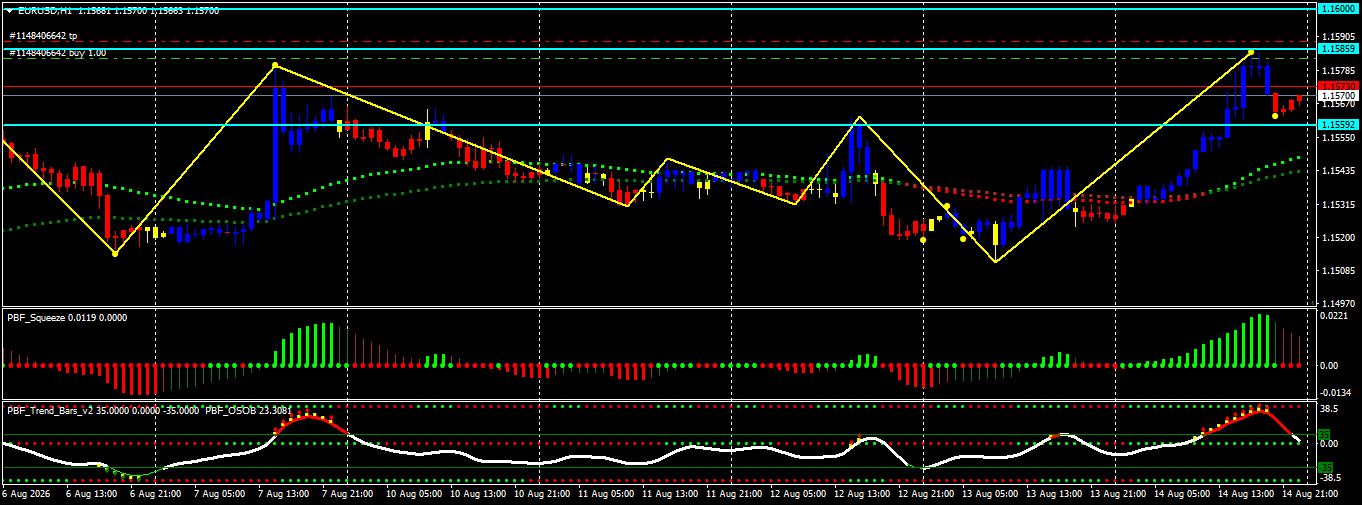The height and width of the screenshot is (505, 1362).
Task: Click the EURUSD,H1 chart title text
Action: pyautogui.click(x=45, y=10)
